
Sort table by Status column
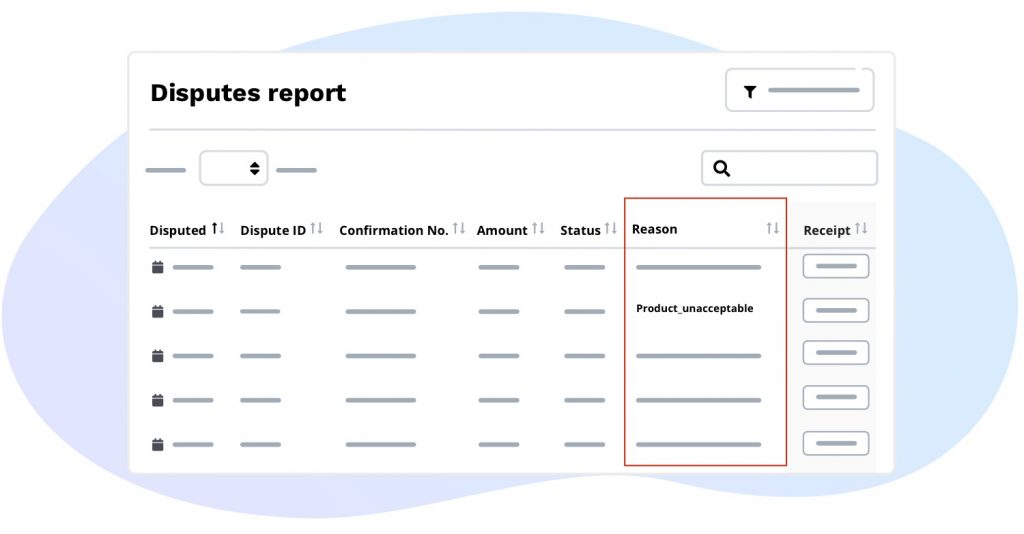[610, 229]
